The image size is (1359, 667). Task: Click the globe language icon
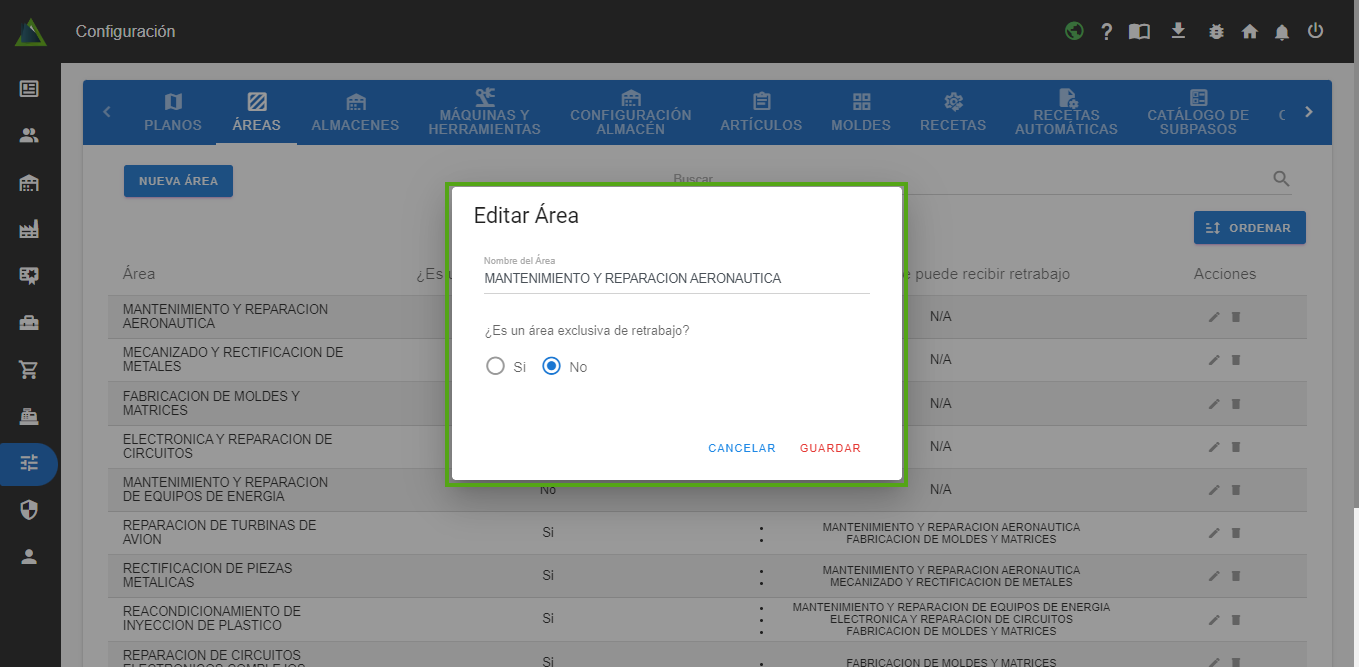click(1074, 31)
